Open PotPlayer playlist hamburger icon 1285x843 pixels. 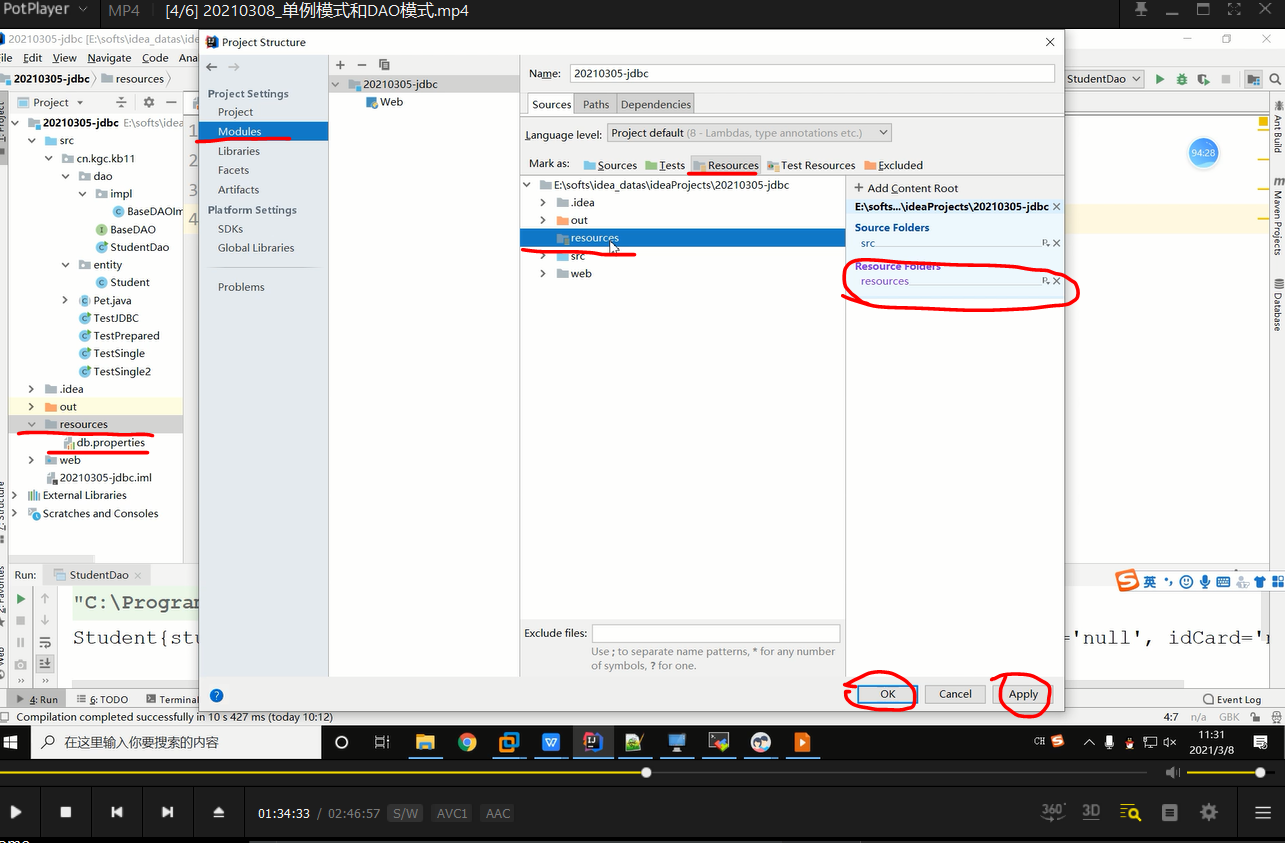point(1262,812)
